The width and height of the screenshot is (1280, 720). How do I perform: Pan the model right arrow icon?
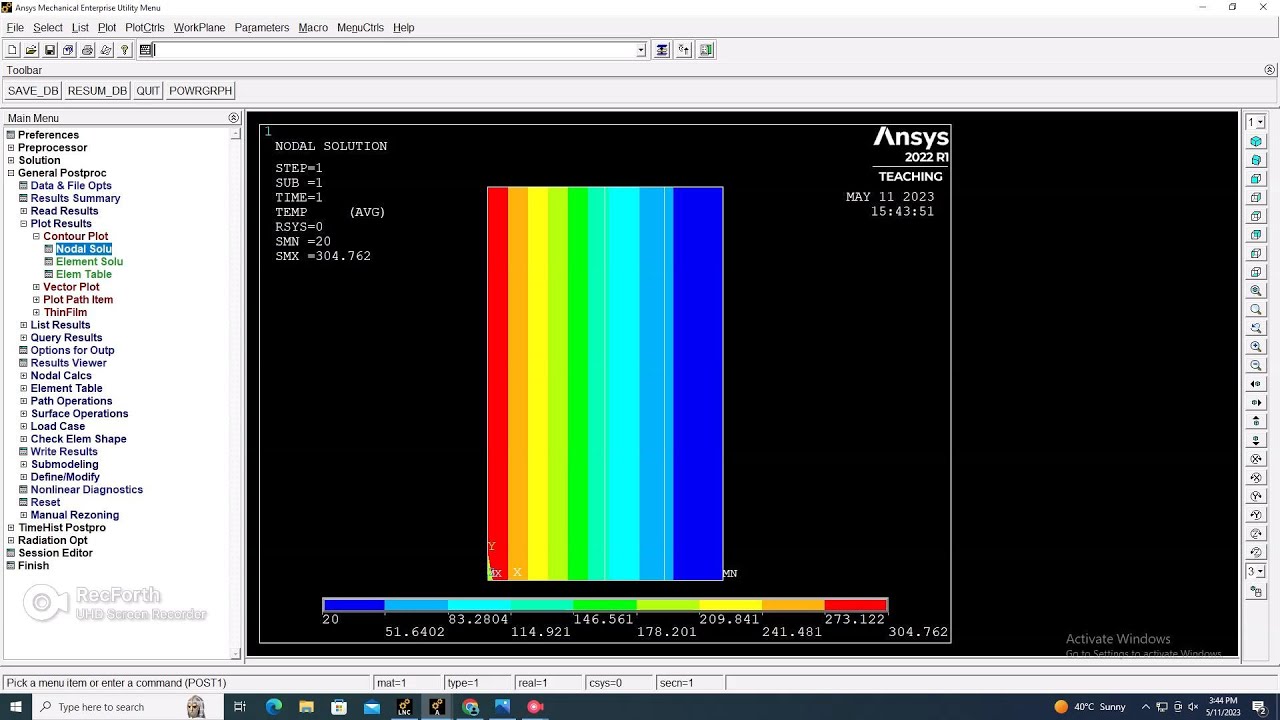pos(1256,403)
